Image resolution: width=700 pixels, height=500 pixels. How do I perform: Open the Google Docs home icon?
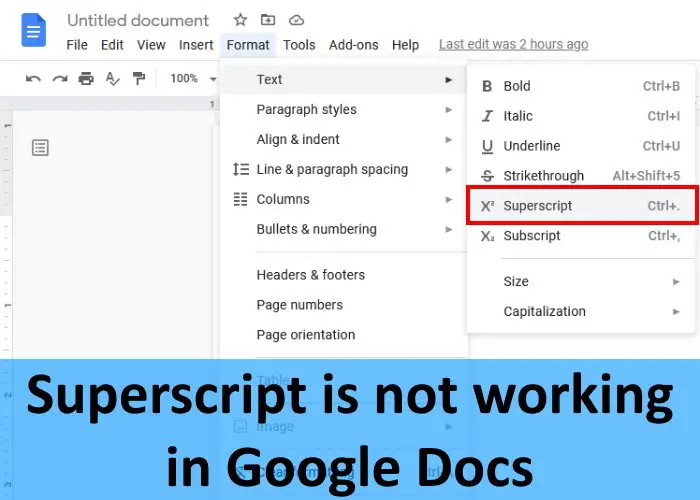[x=33, y=30]
